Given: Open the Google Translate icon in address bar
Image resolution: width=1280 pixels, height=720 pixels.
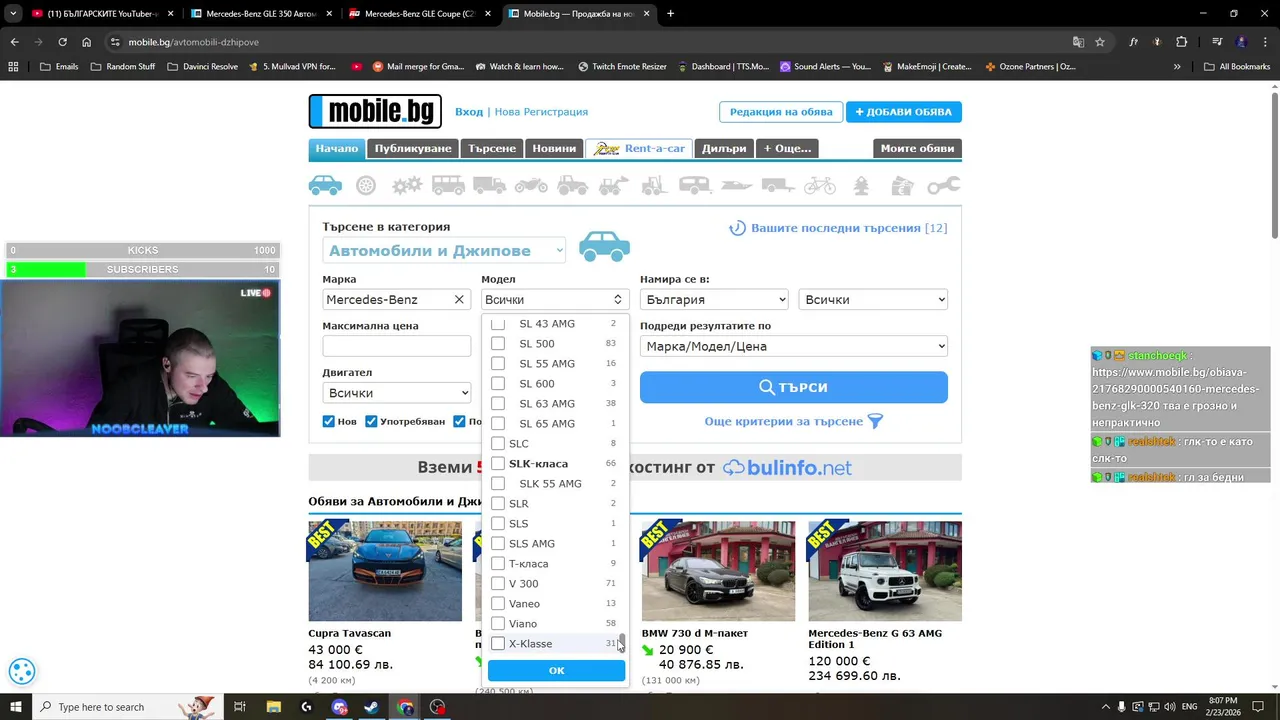Looking at the screenshot, I should point(1078,42).
